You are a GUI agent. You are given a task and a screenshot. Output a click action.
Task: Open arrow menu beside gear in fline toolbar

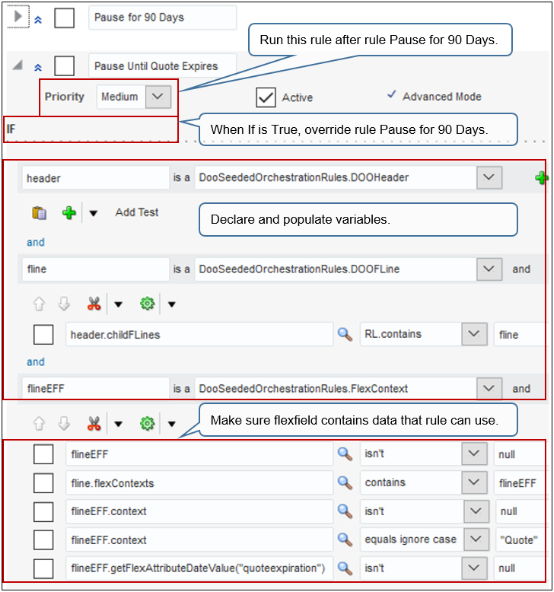click(171, 304)
